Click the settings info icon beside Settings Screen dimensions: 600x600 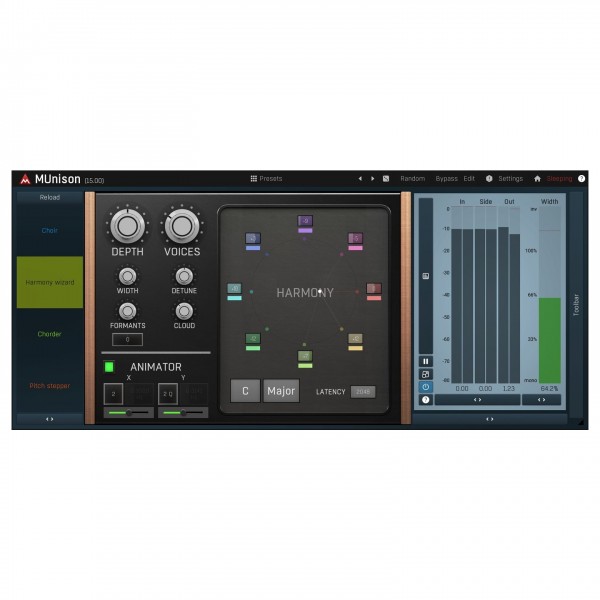pos(489,179)
